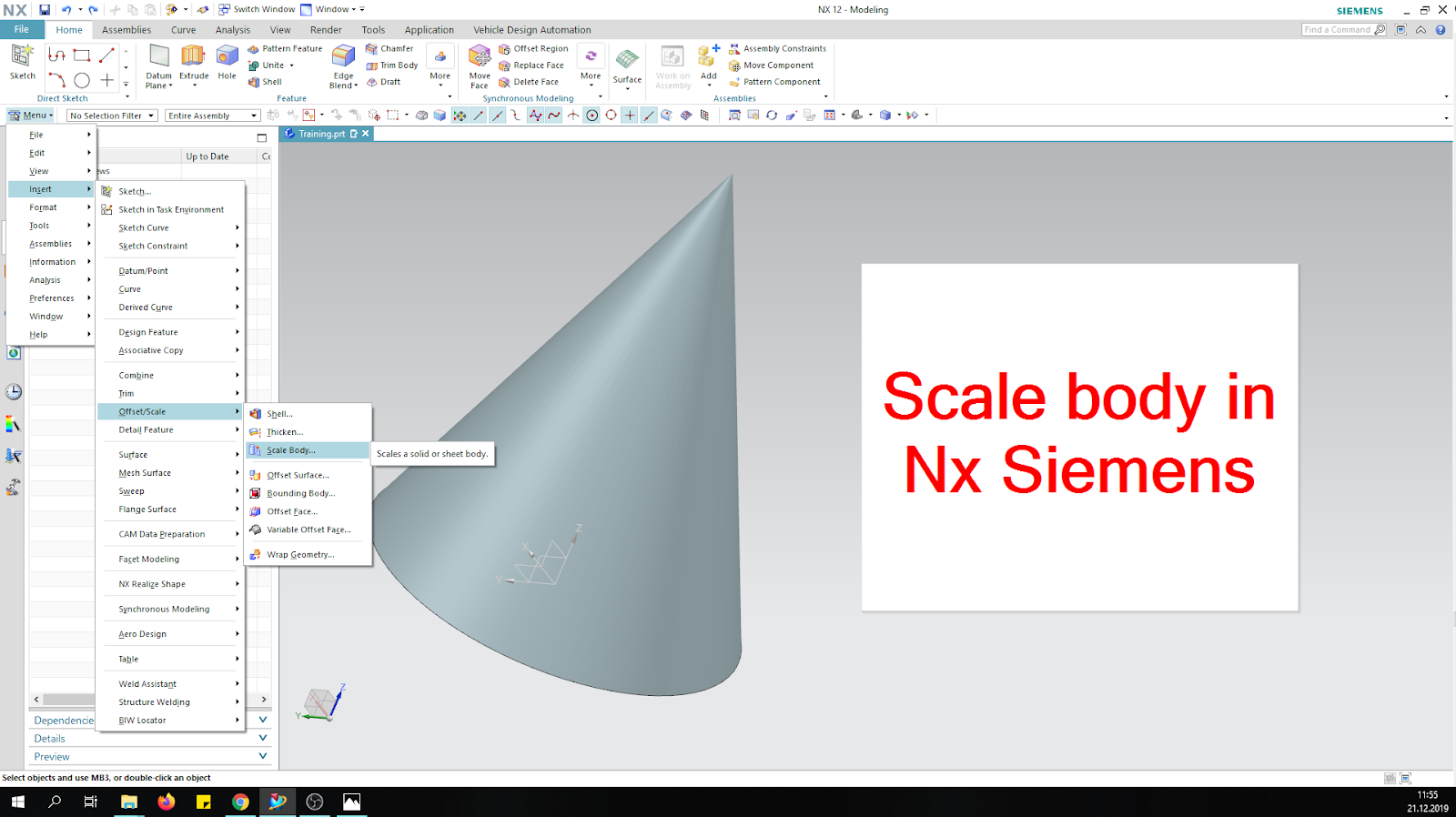Image resolution: width=1456 pixels, height=817 pixels.
Task: Select Offset Region tool
Action: coord(533,49)
